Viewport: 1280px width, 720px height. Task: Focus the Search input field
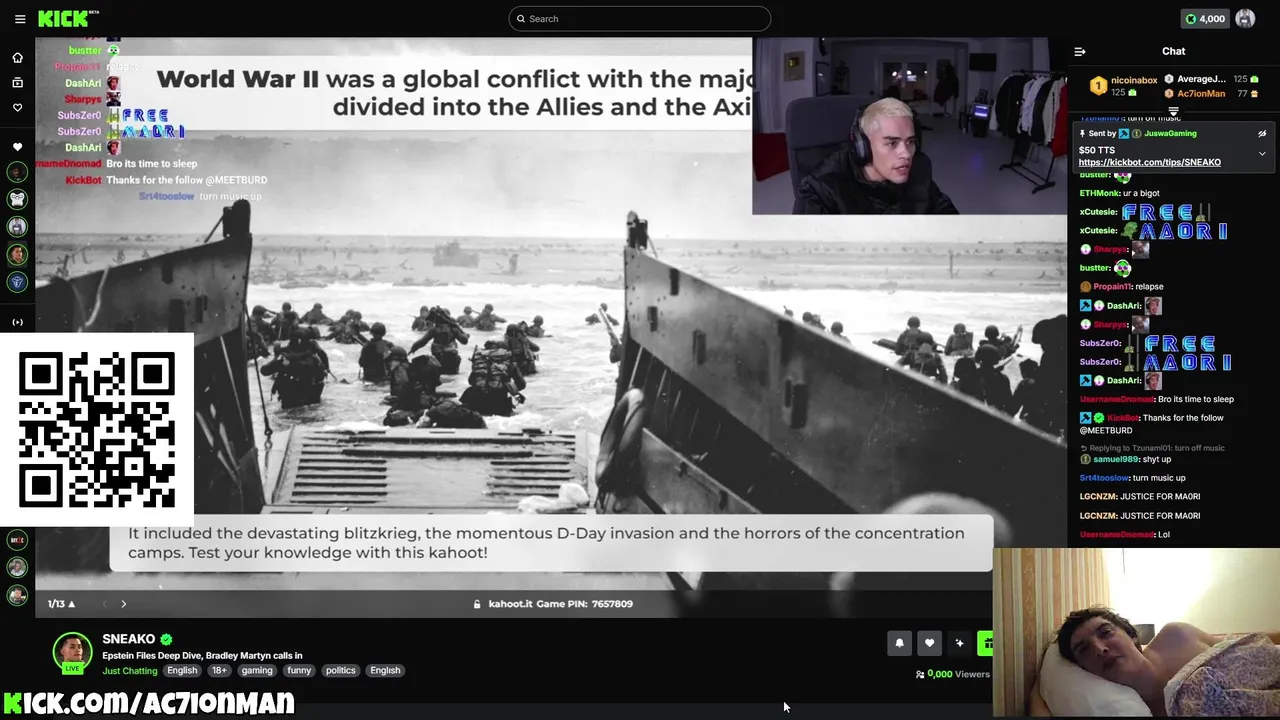tap(640, 19)
